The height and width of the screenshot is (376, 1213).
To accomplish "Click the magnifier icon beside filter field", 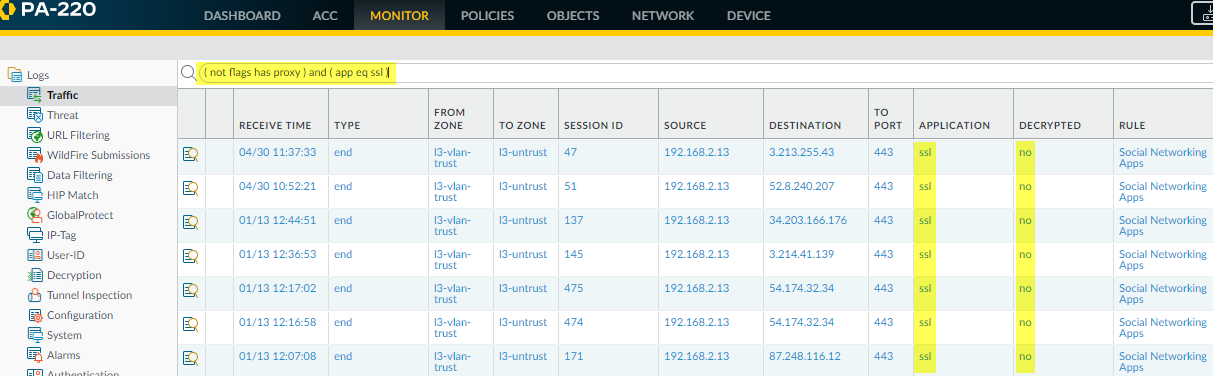I will [188, 73].
